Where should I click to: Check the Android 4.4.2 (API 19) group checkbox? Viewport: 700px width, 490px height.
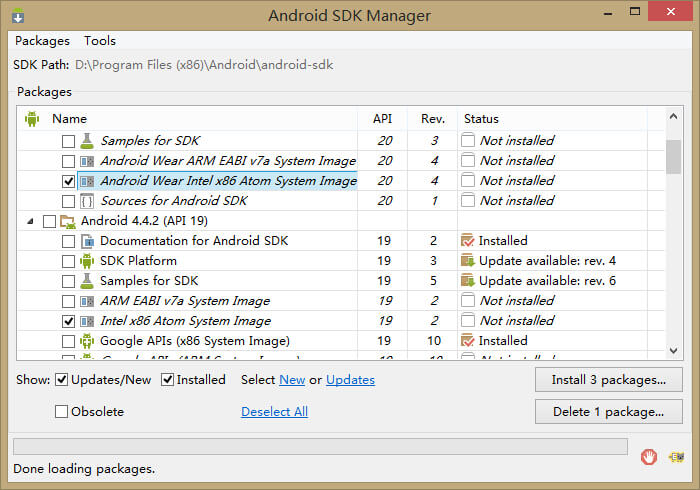pos(49,221)
